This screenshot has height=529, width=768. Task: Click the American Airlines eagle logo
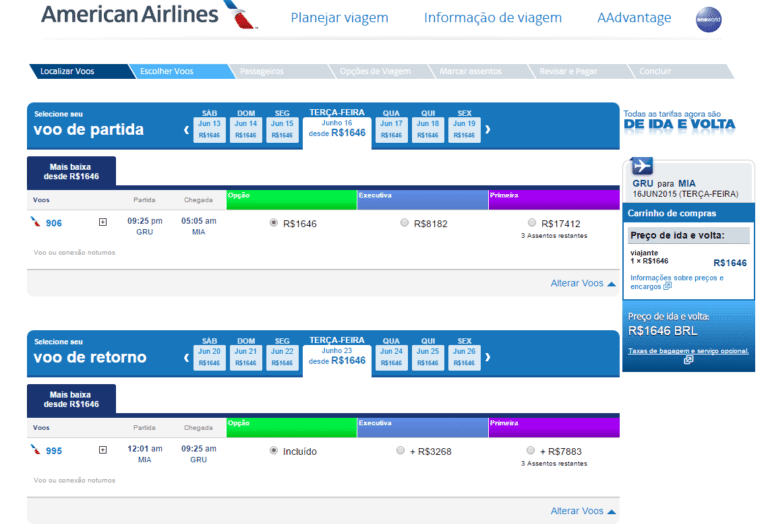(x=241, y=16)
